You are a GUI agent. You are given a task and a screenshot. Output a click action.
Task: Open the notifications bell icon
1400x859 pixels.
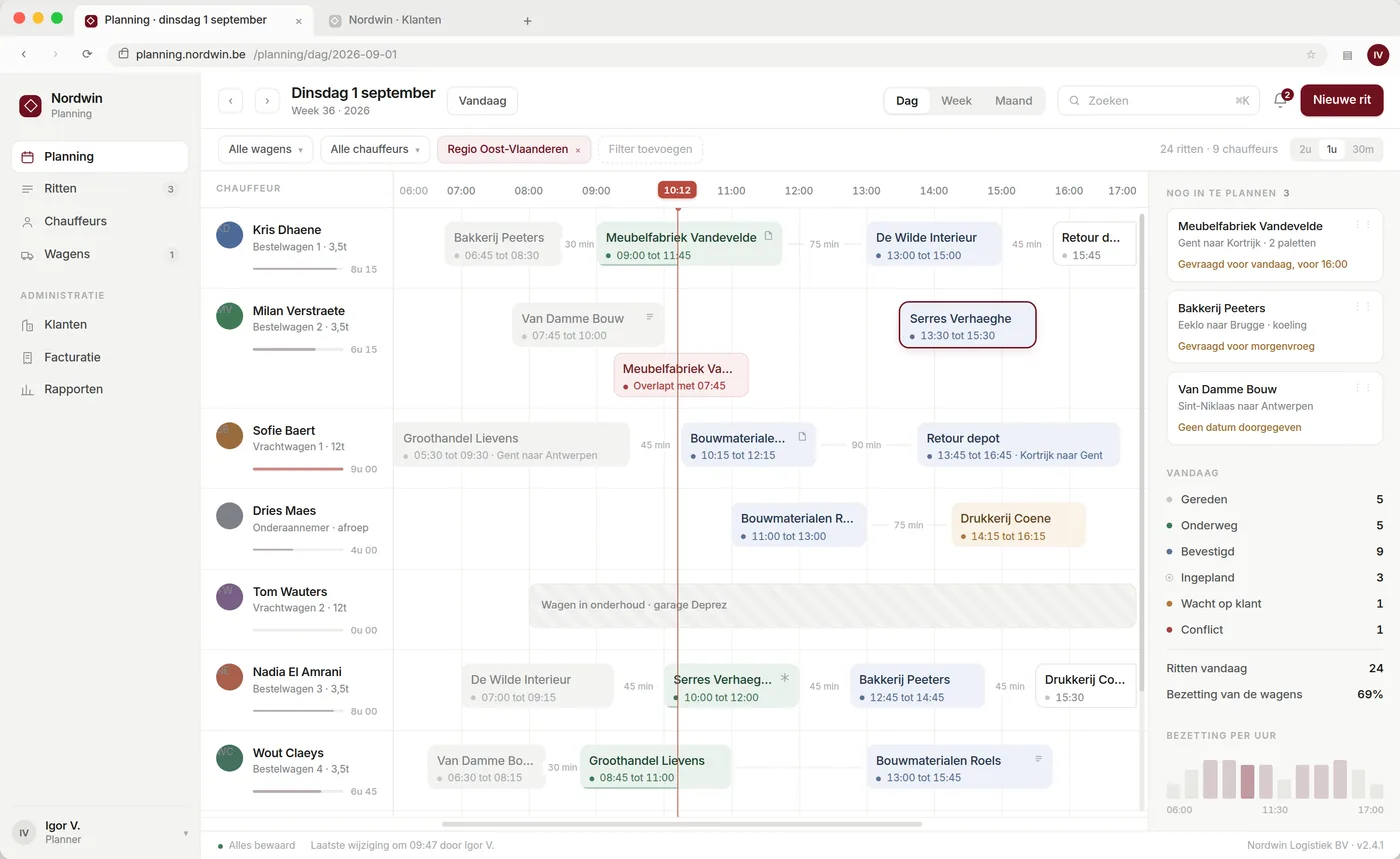click(x=1280, y=100)
